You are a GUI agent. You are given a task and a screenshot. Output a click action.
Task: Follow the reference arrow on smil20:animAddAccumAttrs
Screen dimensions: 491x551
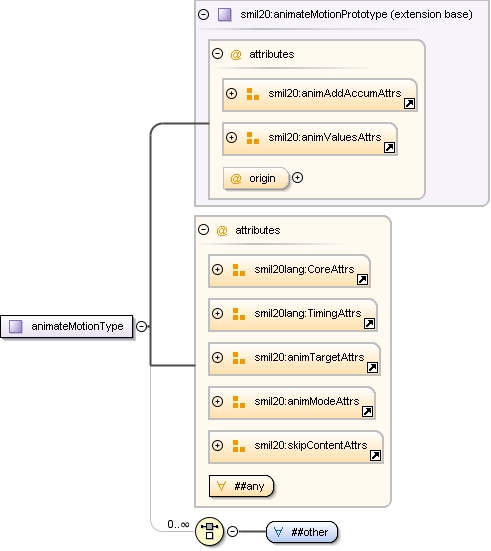coord(409,104)
